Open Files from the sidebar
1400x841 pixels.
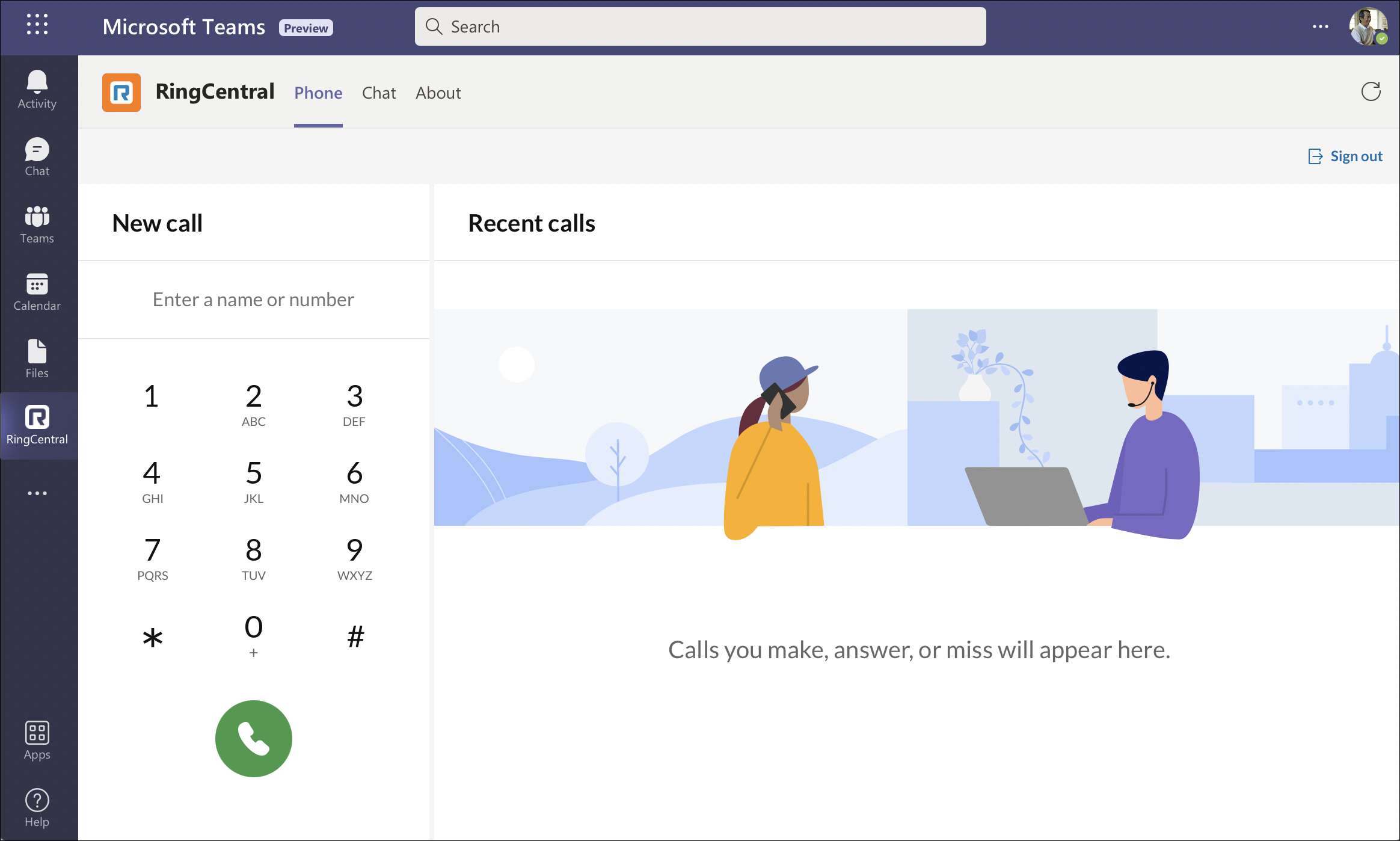tap(37, 359)
